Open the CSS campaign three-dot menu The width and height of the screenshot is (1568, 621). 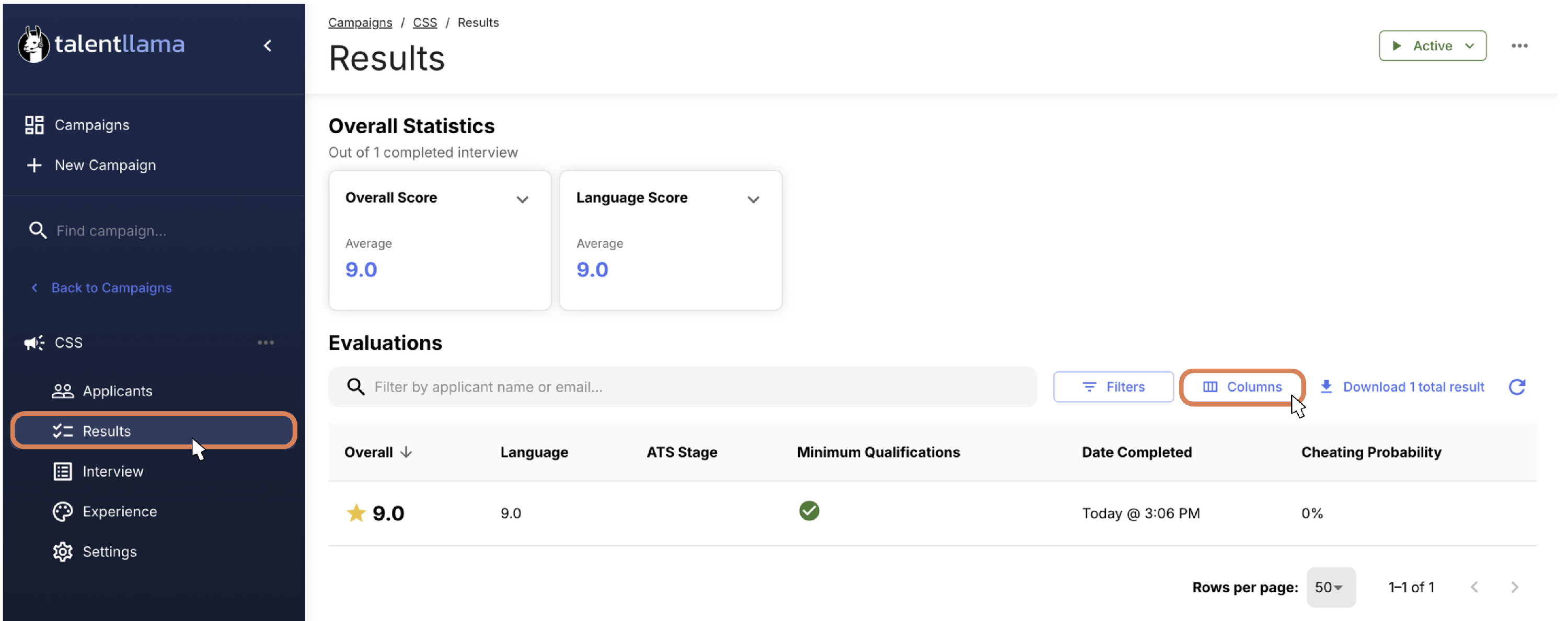(266, 343)
